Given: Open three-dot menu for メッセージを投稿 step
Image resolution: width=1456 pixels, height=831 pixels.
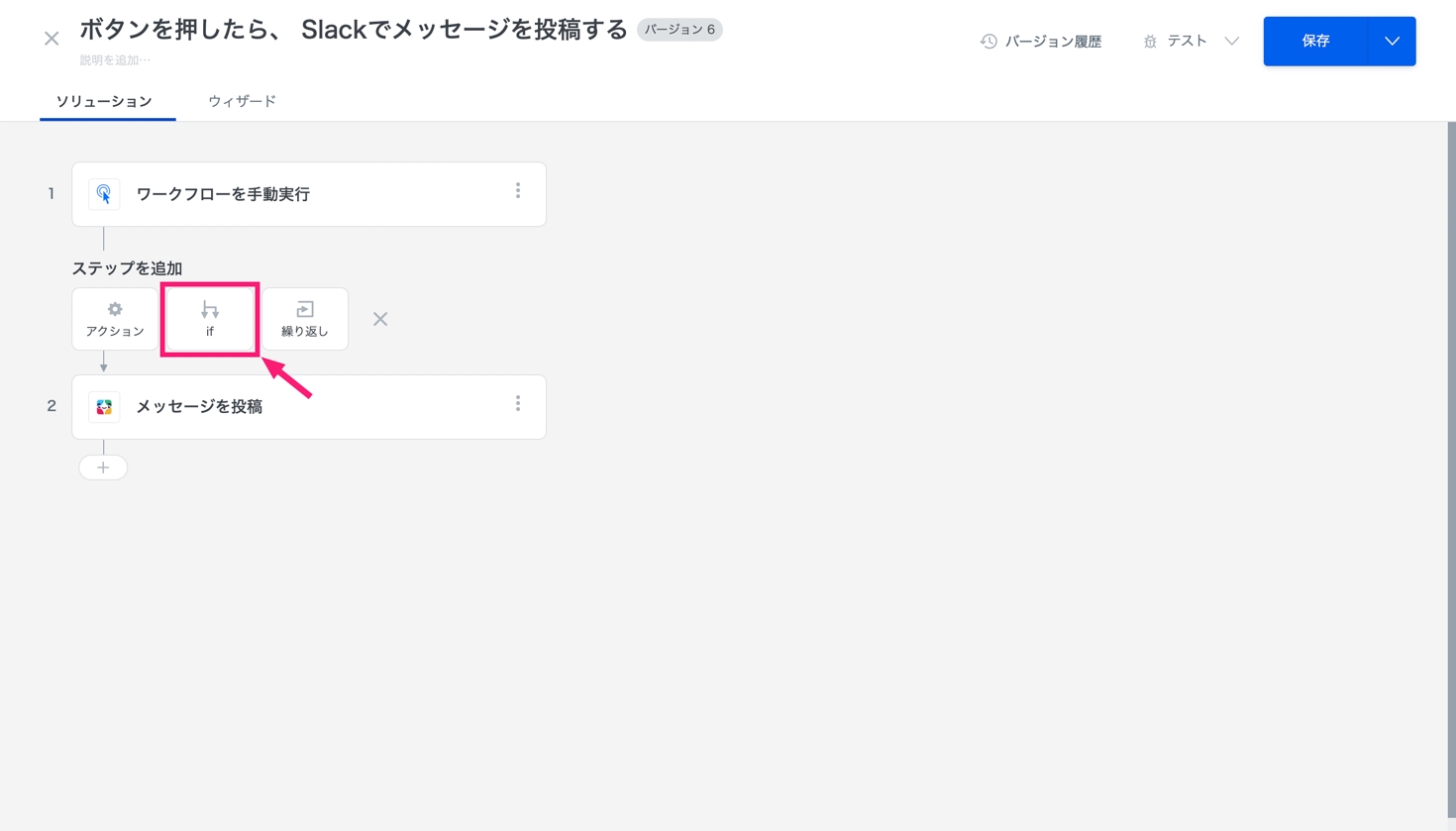Looking at the screenshot, I should (x=518, y=404).
